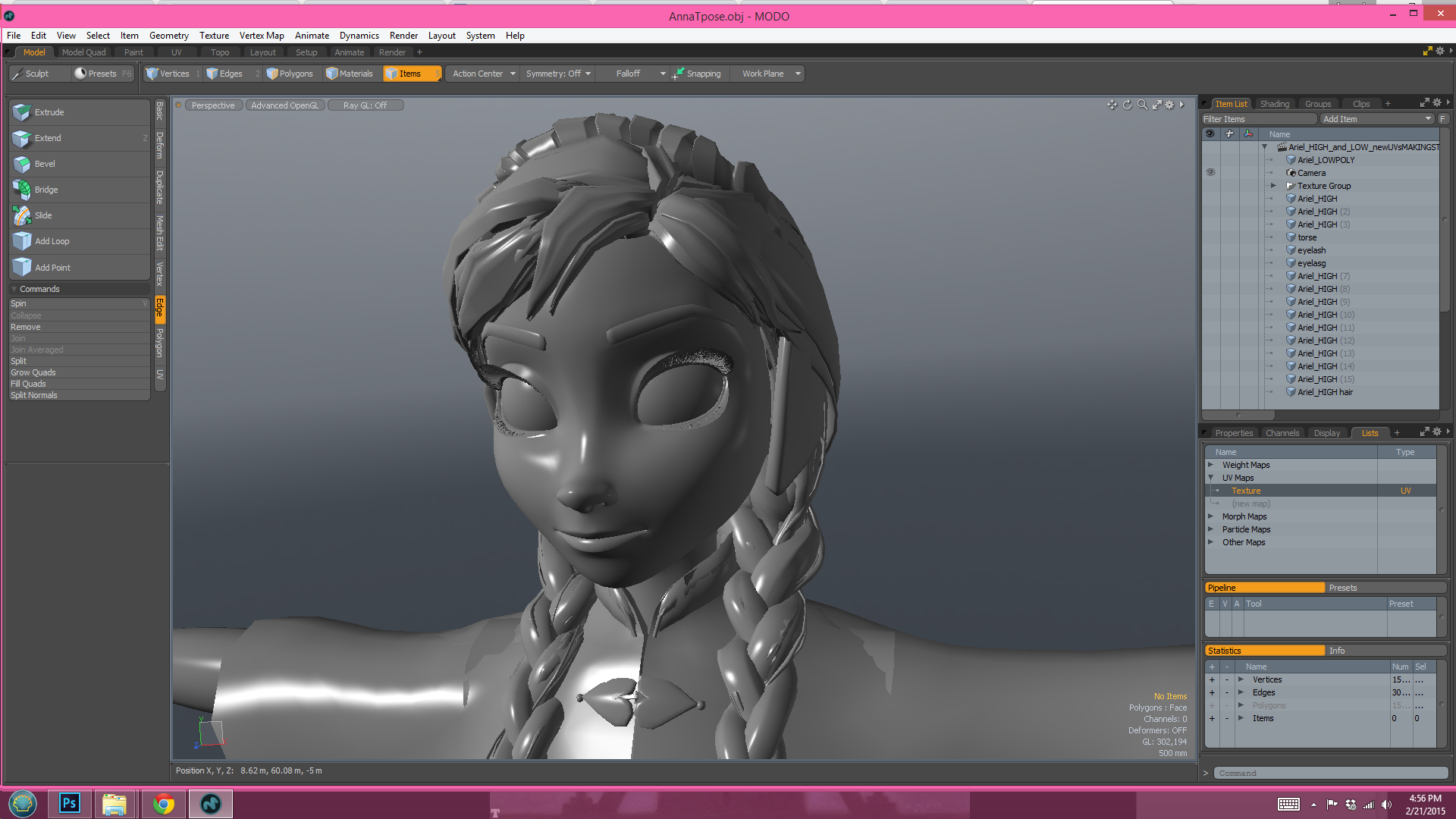Expand the Texture Group item
Screen dimensions: 1456x819
point(1274,186)
